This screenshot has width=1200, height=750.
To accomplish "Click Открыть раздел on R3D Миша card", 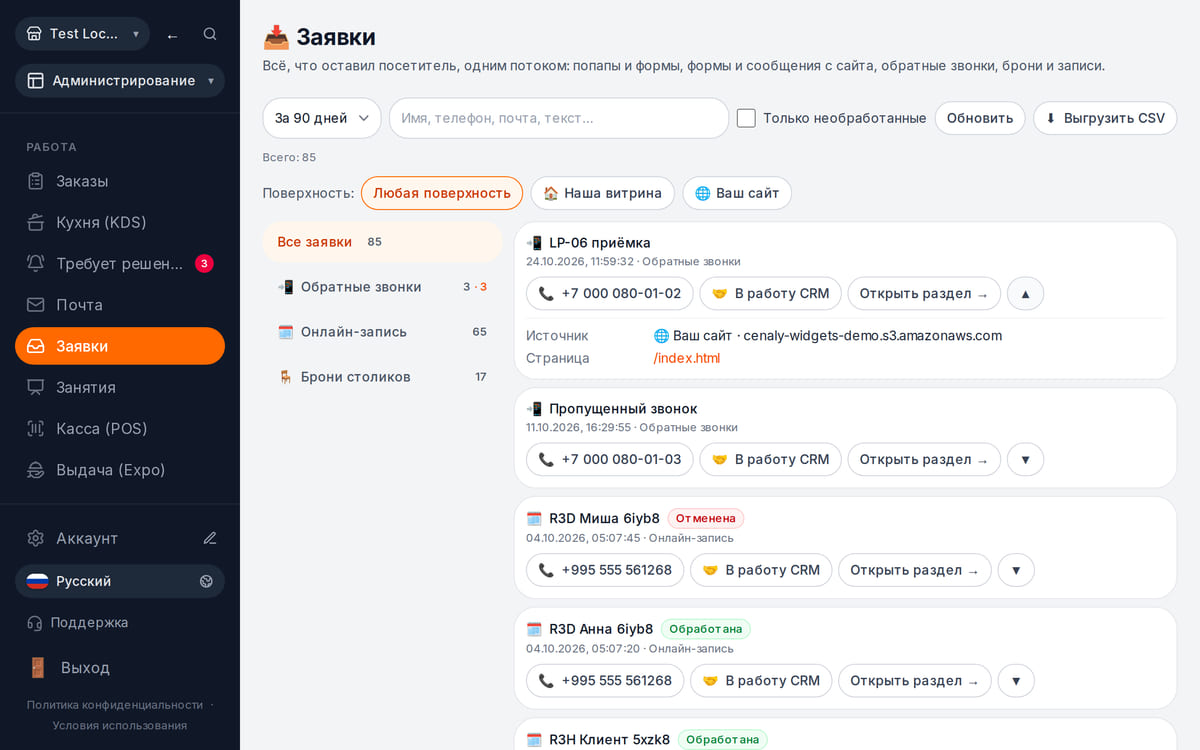I will 915,570.
